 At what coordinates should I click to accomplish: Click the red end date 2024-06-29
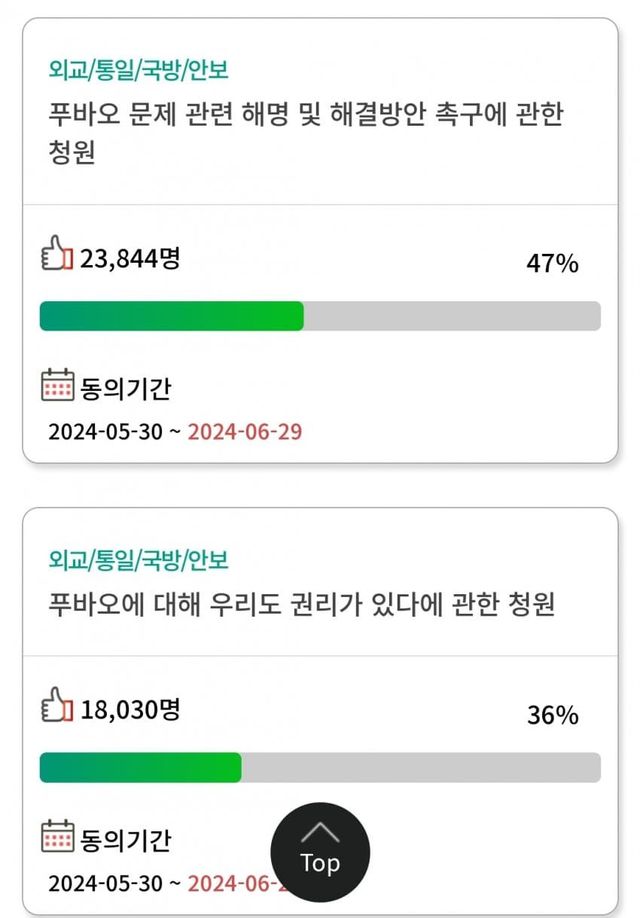point(245,432)
